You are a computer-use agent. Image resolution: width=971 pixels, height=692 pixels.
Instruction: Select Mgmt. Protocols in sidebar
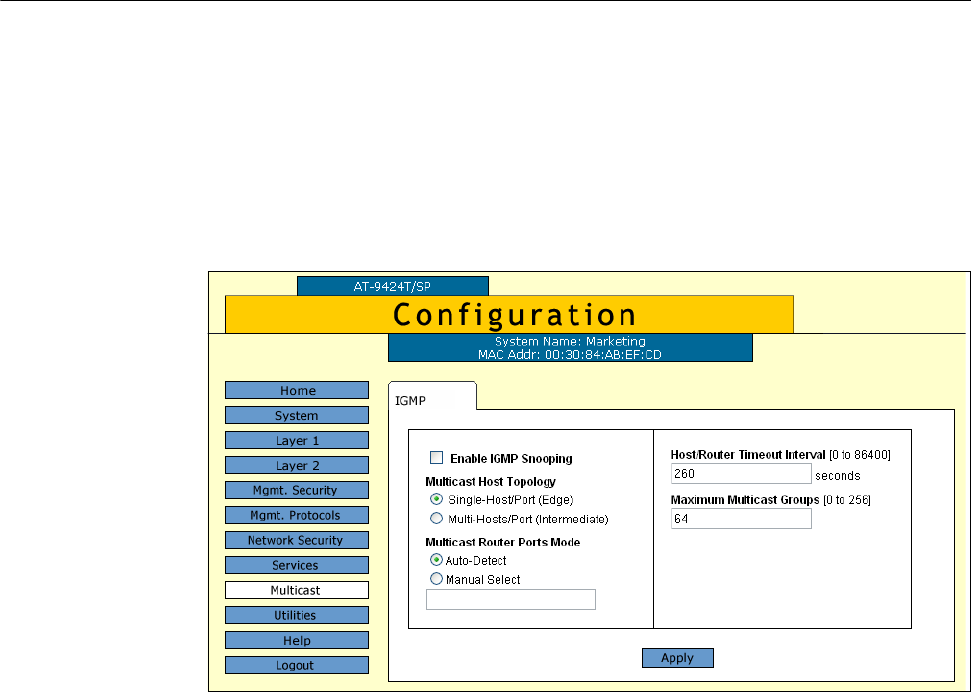[x=296, y=515]
